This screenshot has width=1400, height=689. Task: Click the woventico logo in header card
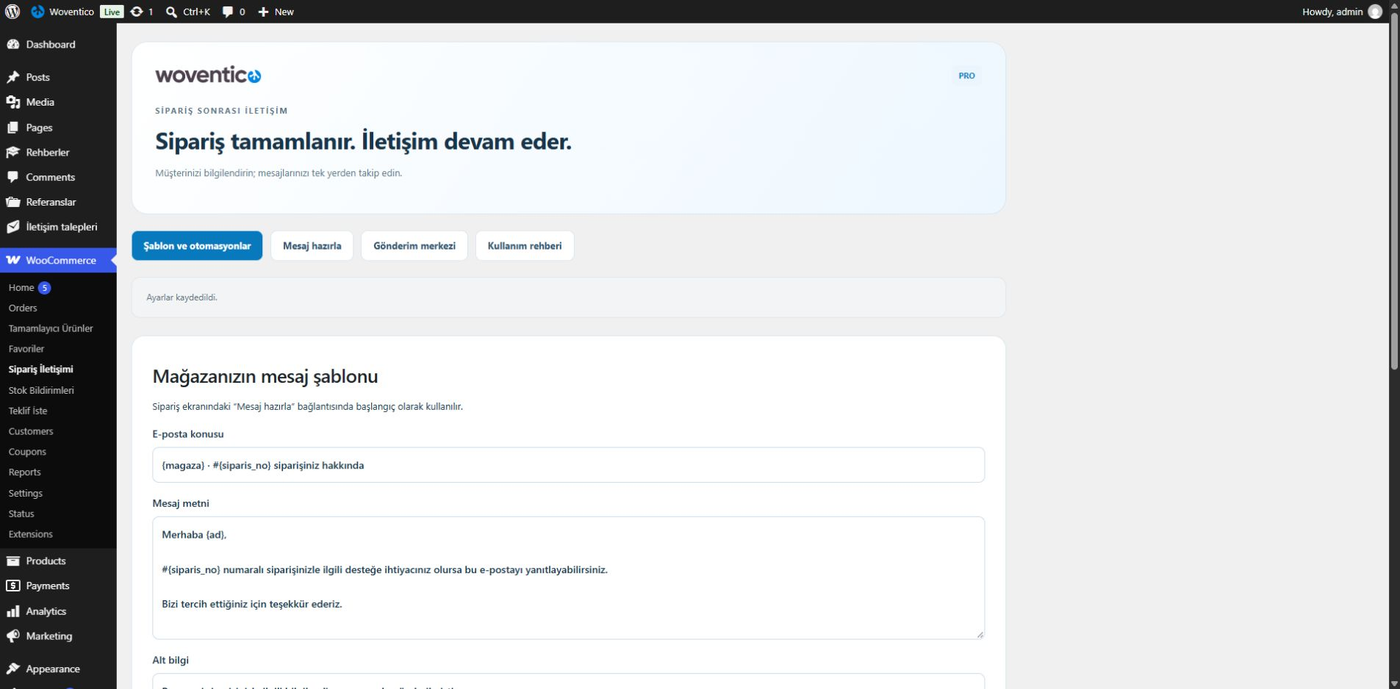tap(208, 75)
